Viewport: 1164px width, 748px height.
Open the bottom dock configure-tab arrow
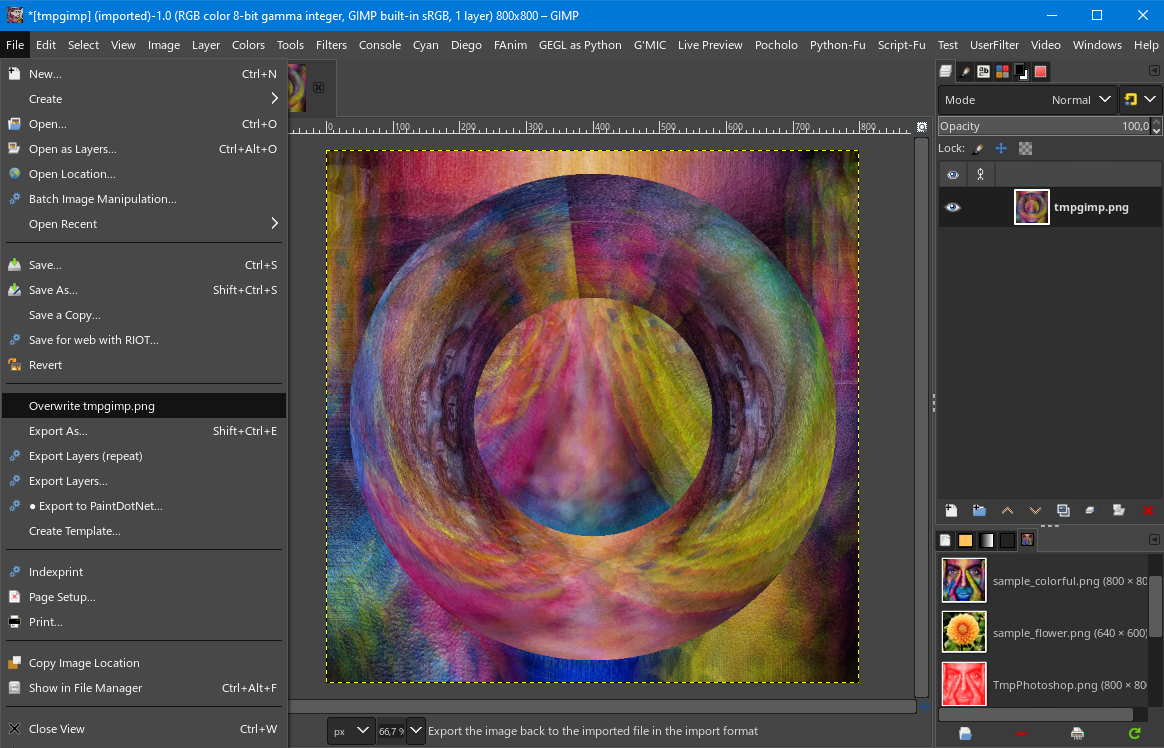coord(1154,539)
